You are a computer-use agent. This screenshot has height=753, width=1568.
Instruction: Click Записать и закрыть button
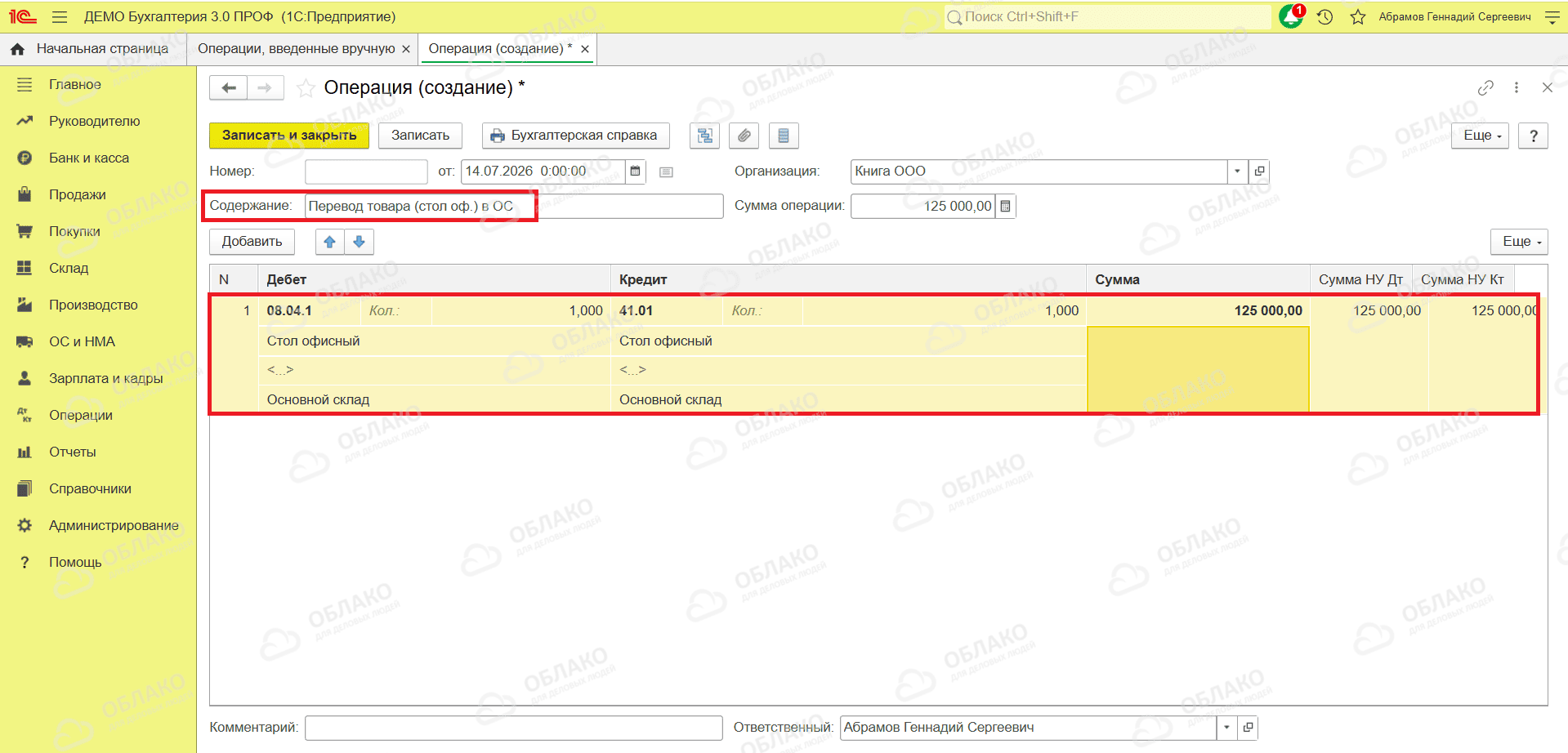click(x=289, y=136)
